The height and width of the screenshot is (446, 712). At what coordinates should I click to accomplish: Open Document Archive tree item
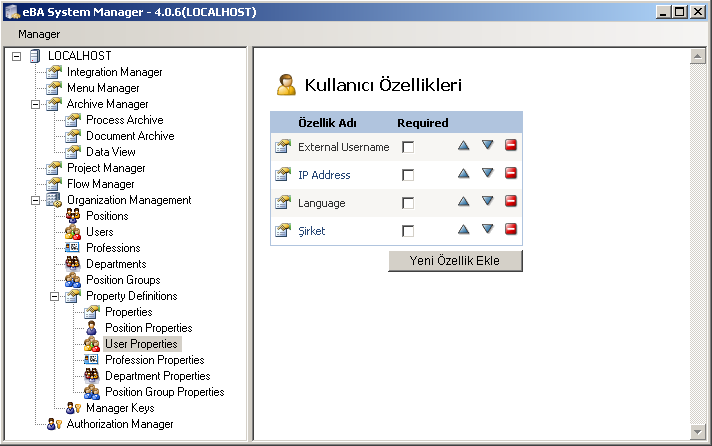[130, 136]
